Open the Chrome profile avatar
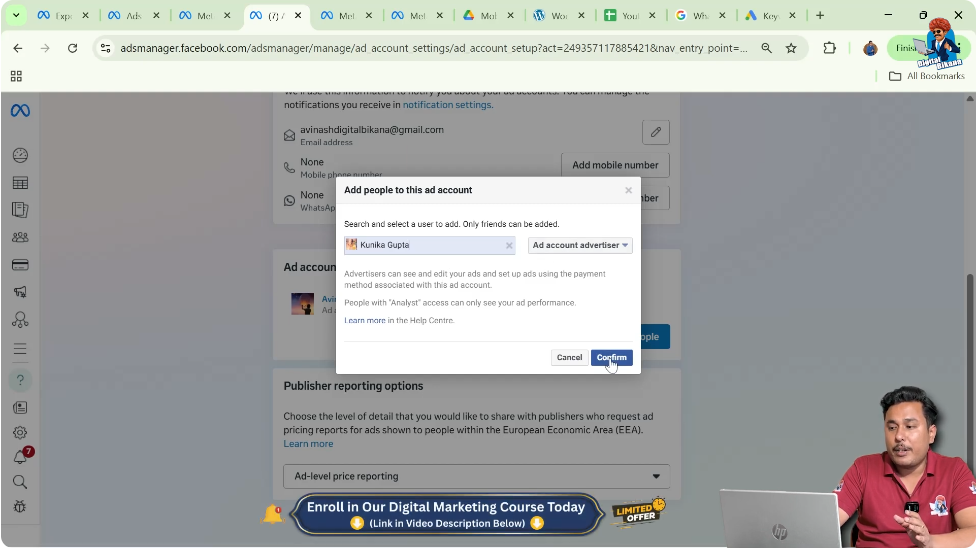 click(x=870, y=48)
